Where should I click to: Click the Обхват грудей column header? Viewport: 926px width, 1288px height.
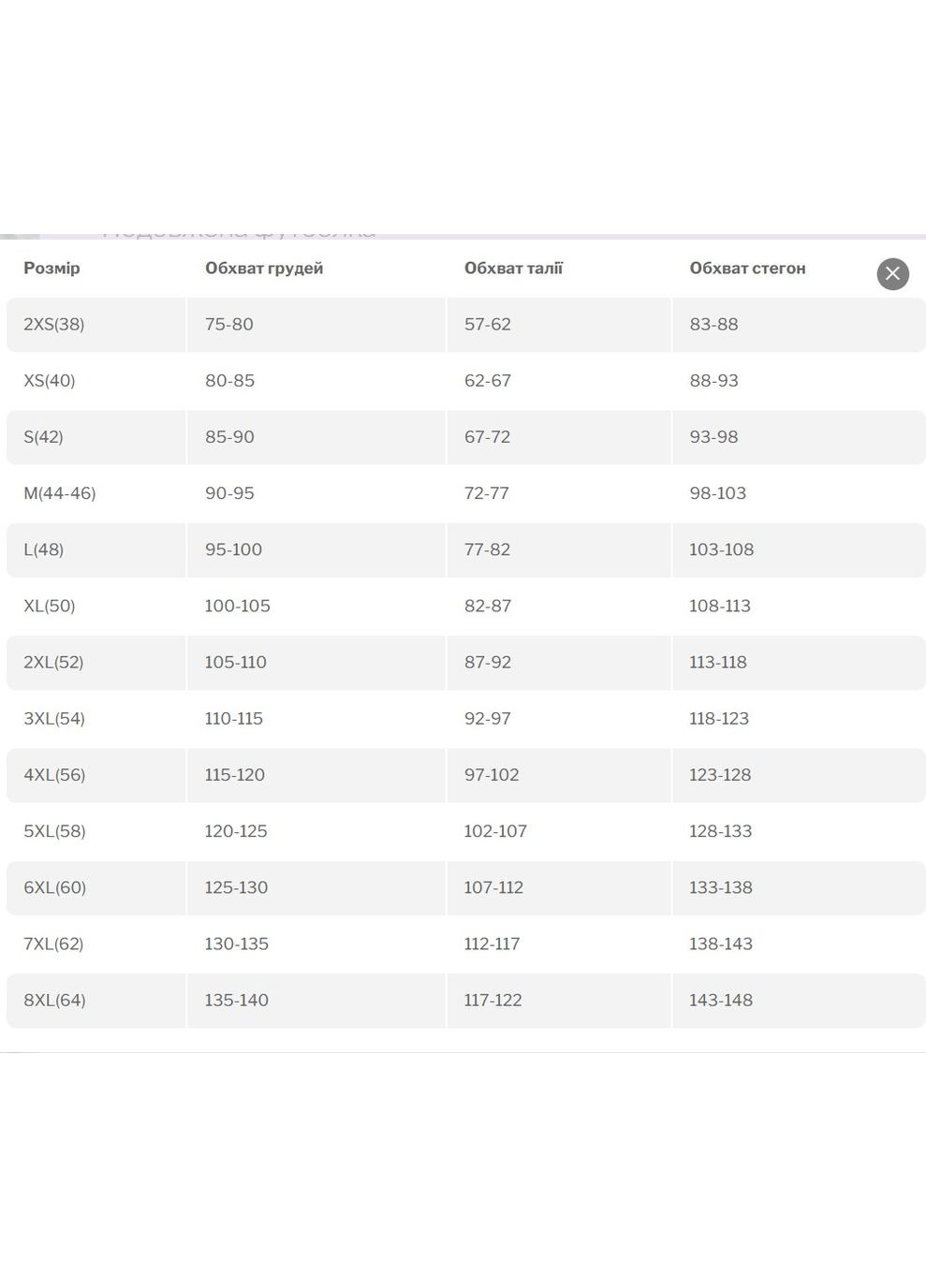264,268
